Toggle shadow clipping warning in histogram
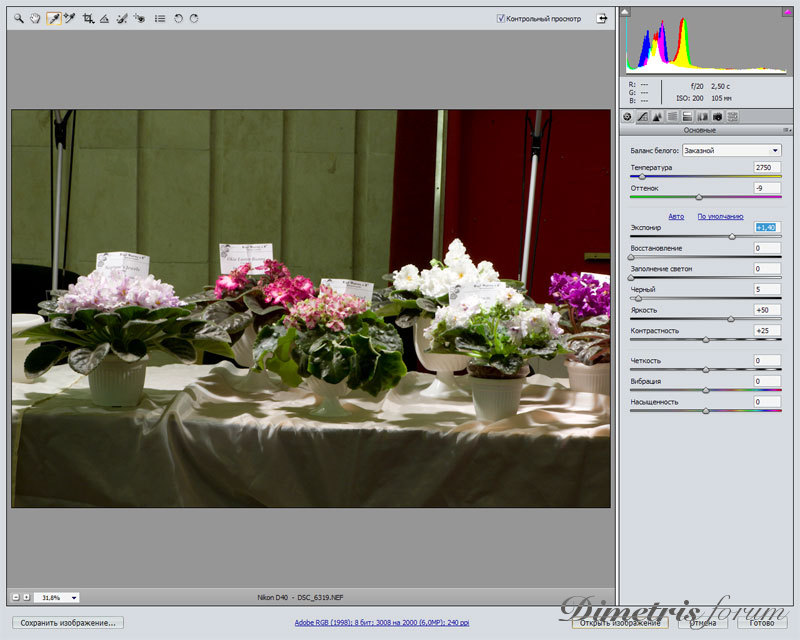This screenshot has width=800, height=640. pos(626,13)
